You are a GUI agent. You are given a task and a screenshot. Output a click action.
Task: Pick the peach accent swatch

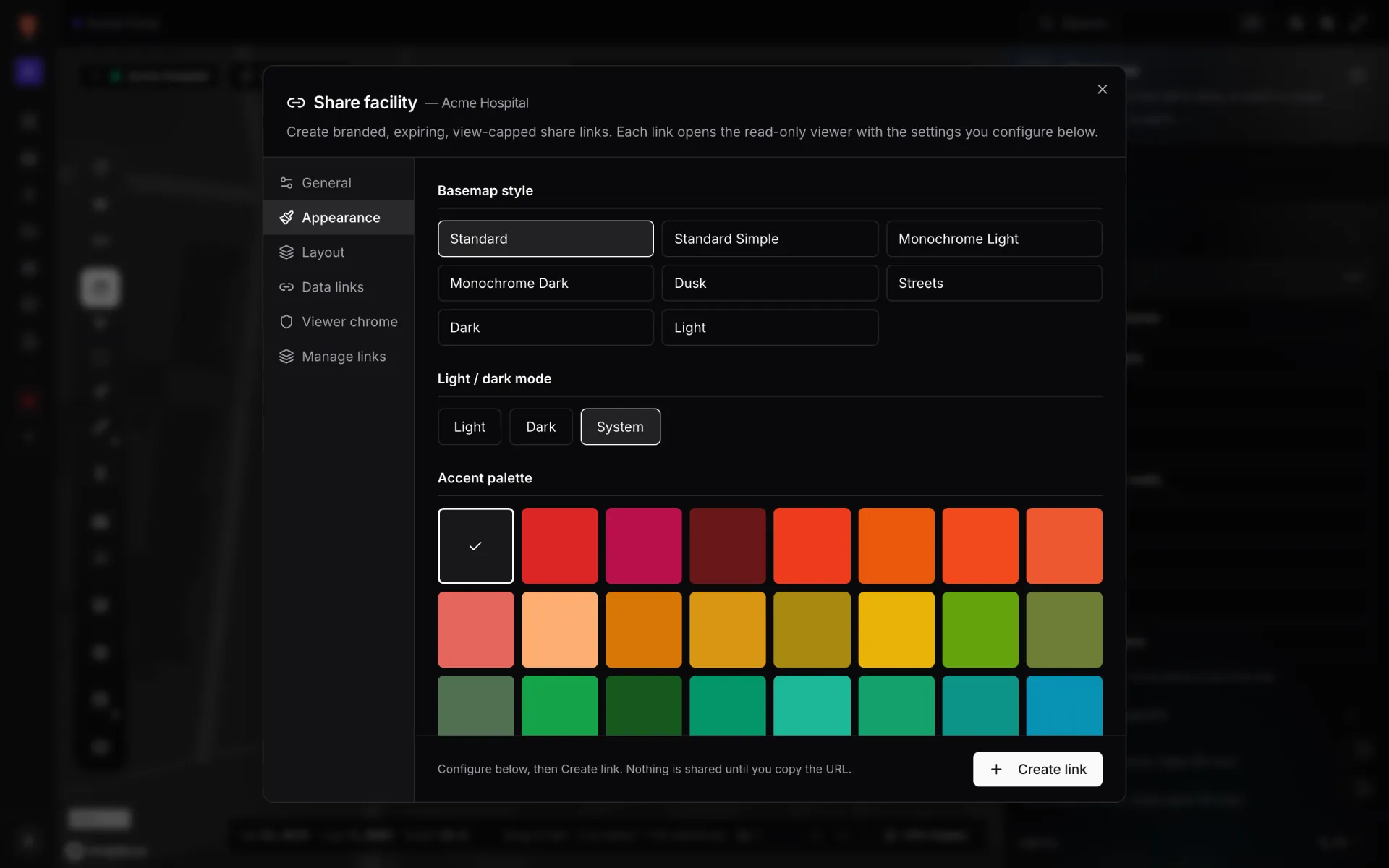(x=560, y=630)
